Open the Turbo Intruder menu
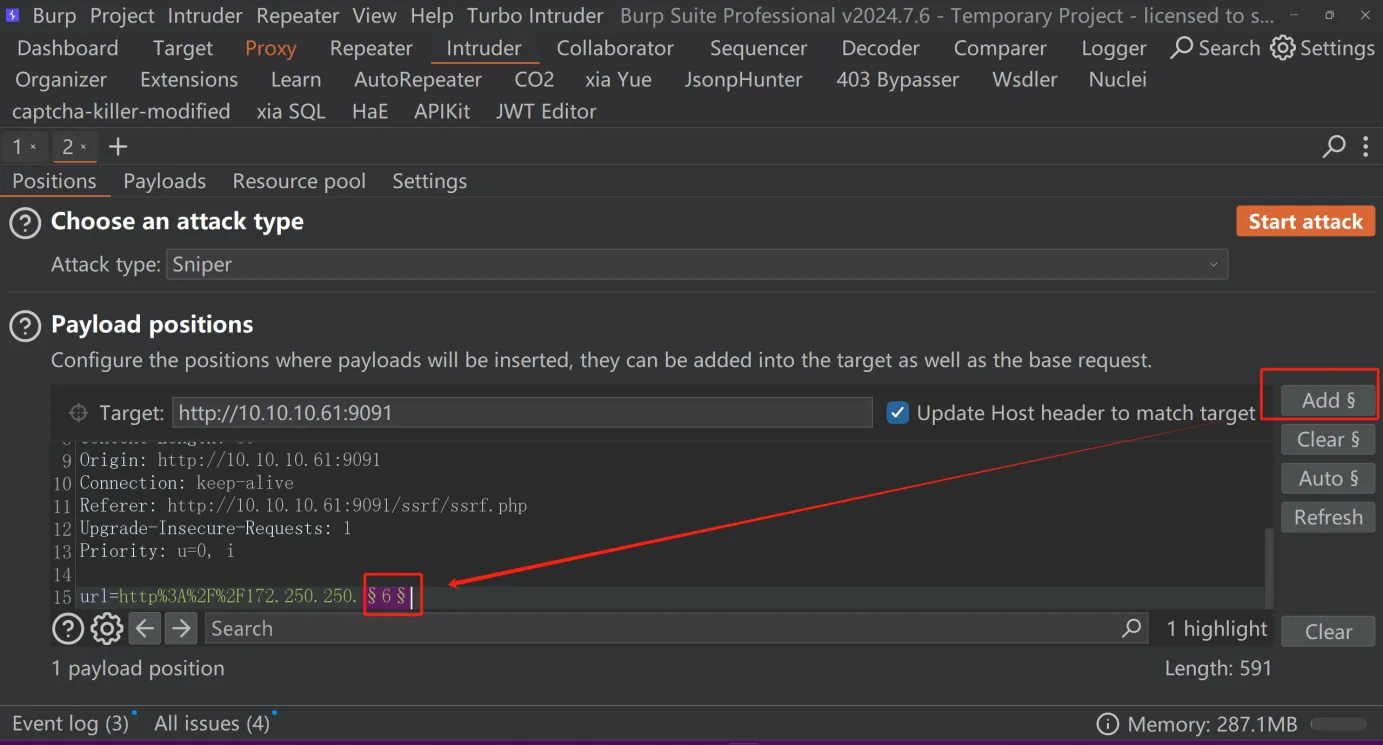This screenshot has width=1383, height=745. point(535,16)
